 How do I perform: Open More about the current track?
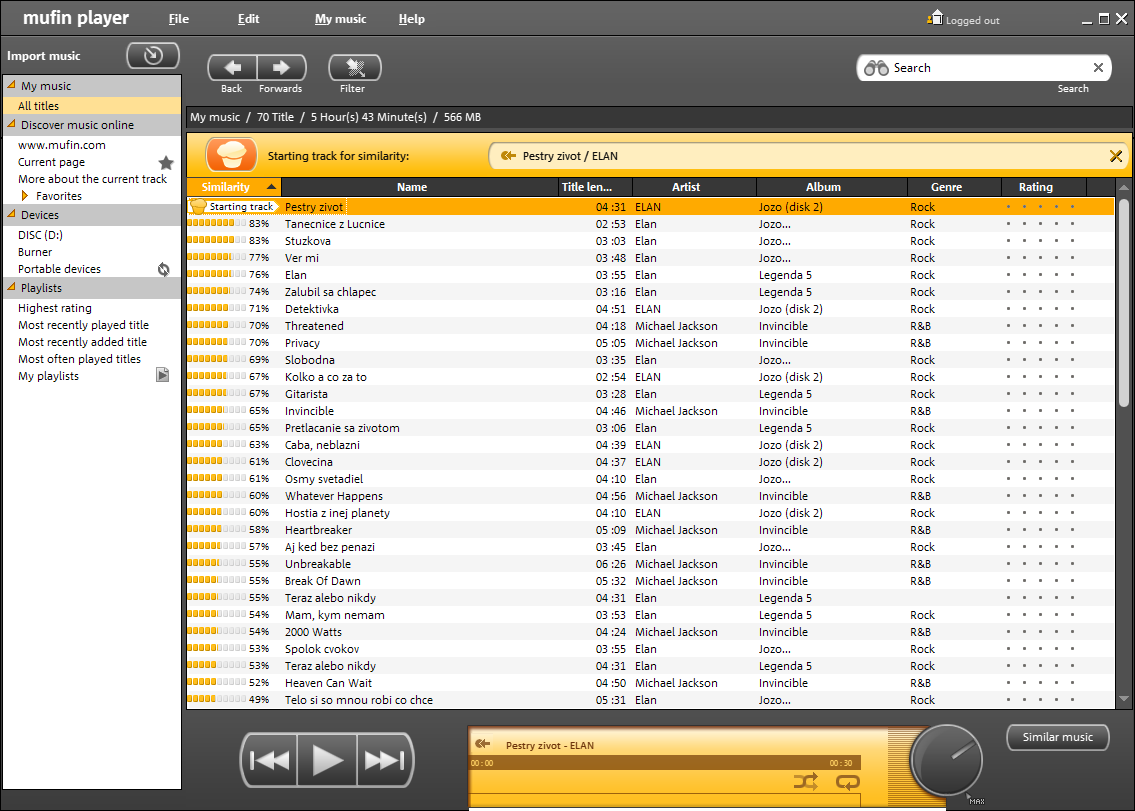tap(93, 179)
